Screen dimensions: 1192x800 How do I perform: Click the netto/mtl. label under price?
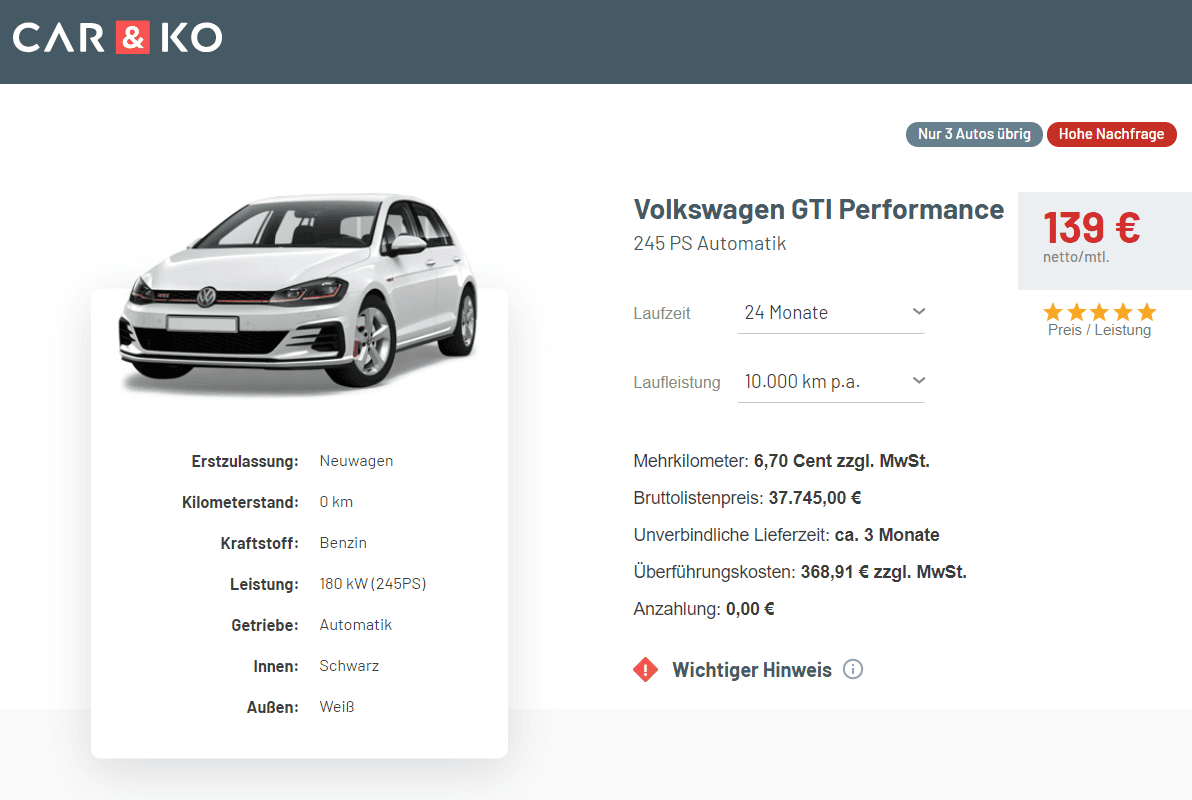(1076, 257)
